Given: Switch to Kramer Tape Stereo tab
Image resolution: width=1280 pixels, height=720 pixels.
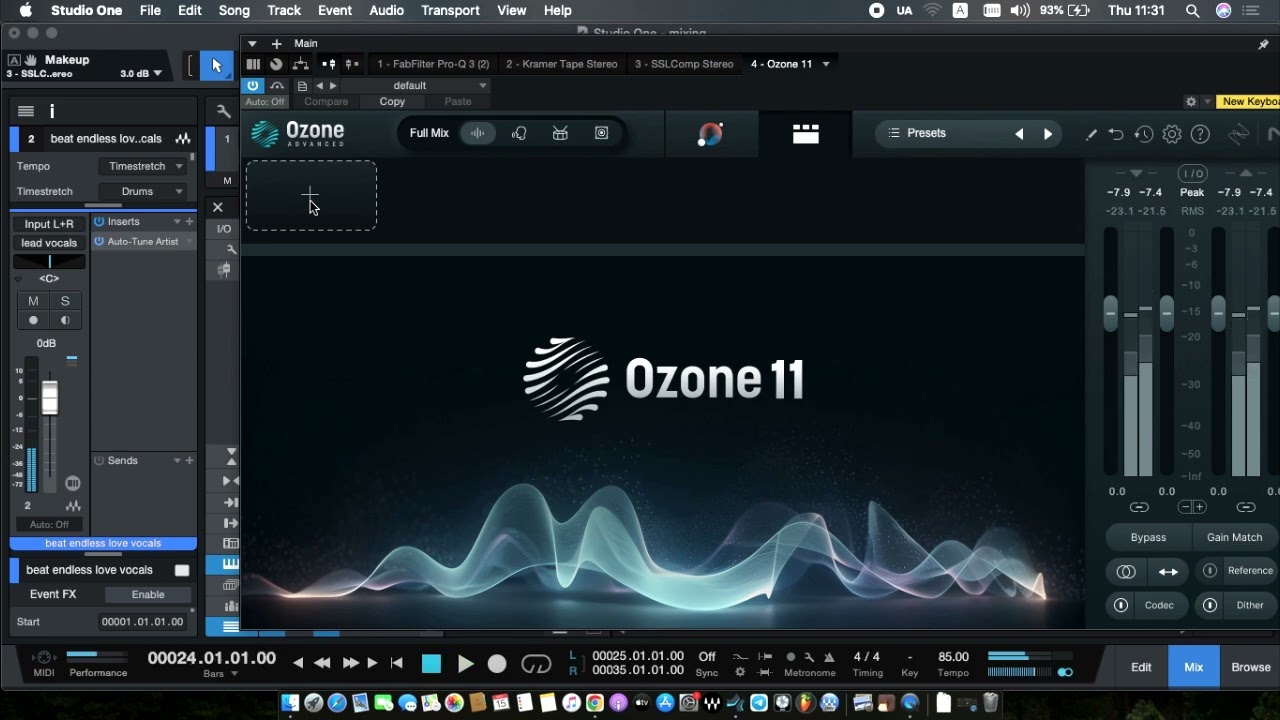Looking at the screenshot, I should coord(562,64).
